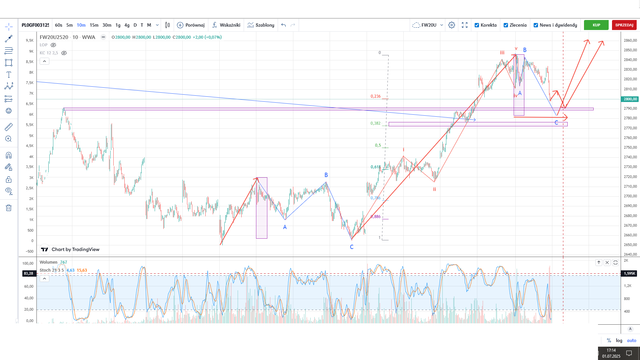
Task: Open the Fibonacci/pitchfork lines tool
Action: (9, 51)
